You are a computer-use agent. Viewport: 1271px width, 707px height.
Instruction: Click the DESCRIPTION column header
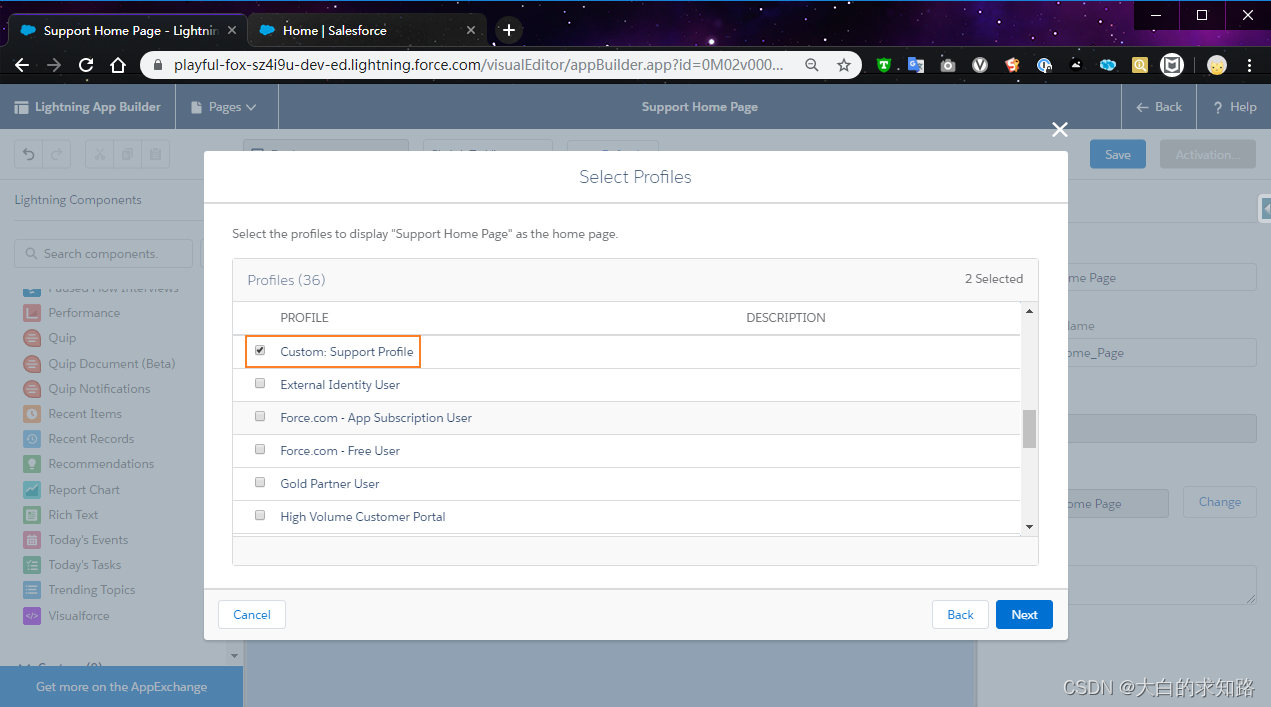pos(786,318)
